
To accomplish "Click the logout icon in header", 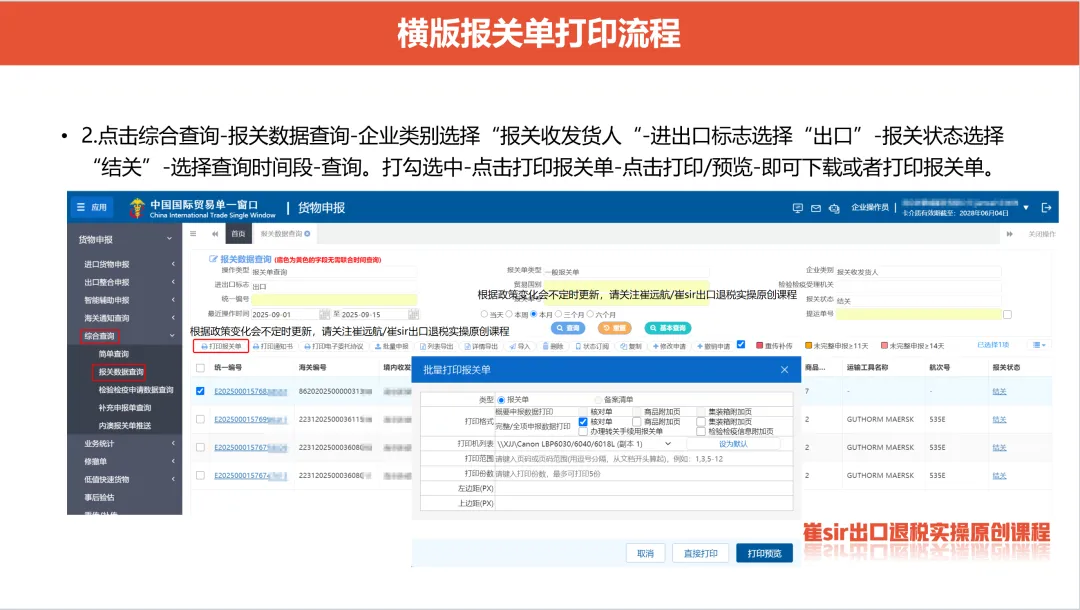I will coord(1046,207).
